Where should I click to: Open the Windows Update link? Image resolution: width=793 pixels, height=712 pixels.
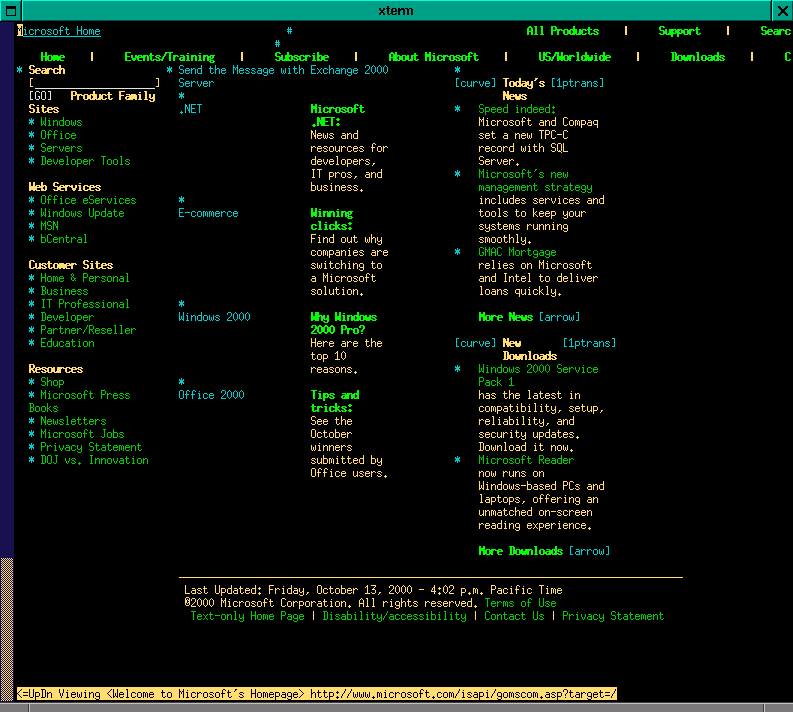click(82, 214)
